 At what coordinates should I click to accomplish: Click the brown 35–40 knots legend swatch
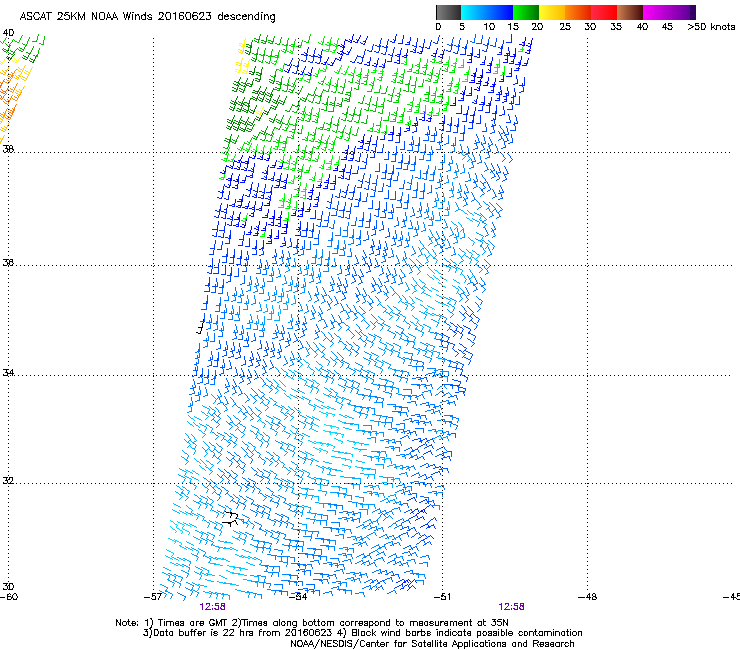(x=630, y=12)
